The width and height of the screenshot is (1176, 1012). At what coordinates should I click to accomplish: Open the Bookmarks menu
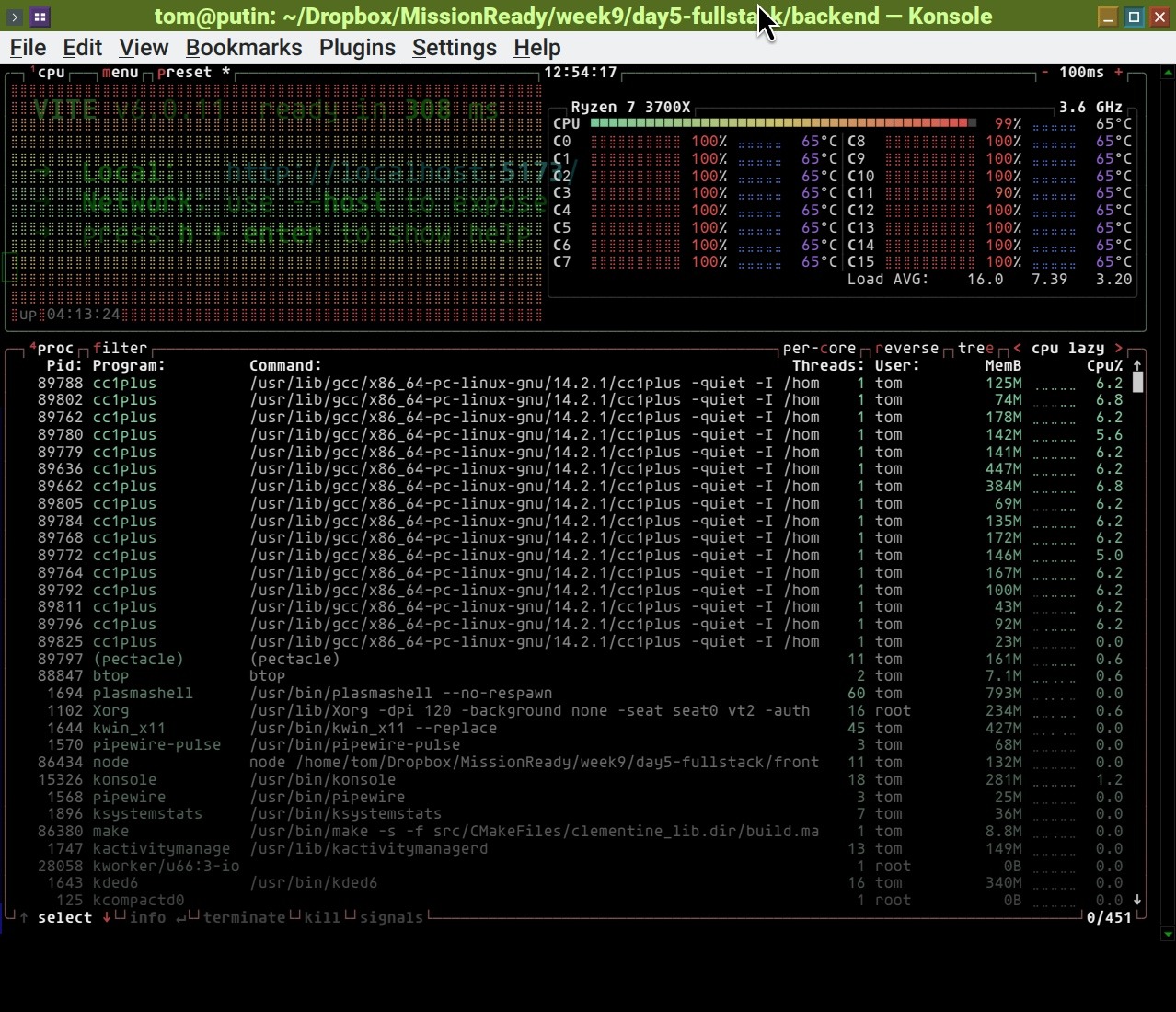pos(244,48)
